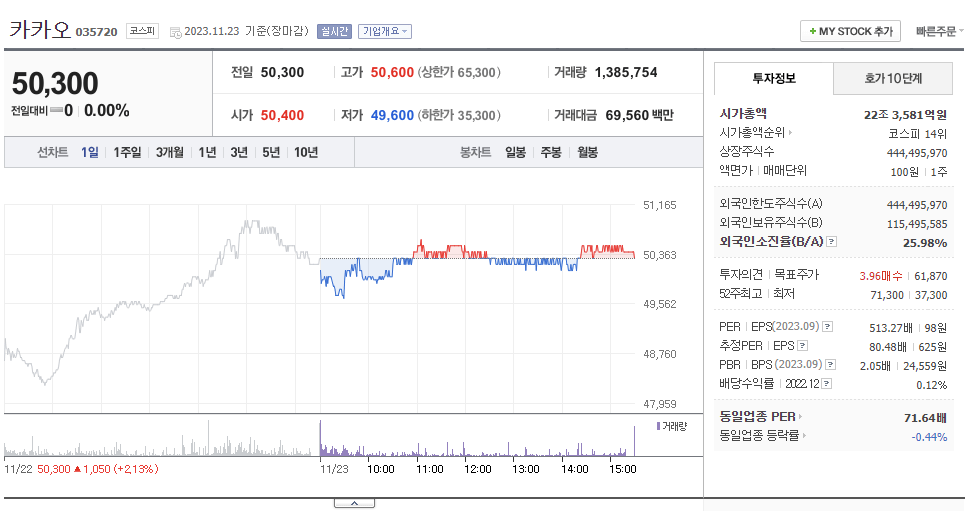Click the 목표주가 value 61,870
Image resolution: width=969 pixels, height=511 pixels.
931,276
